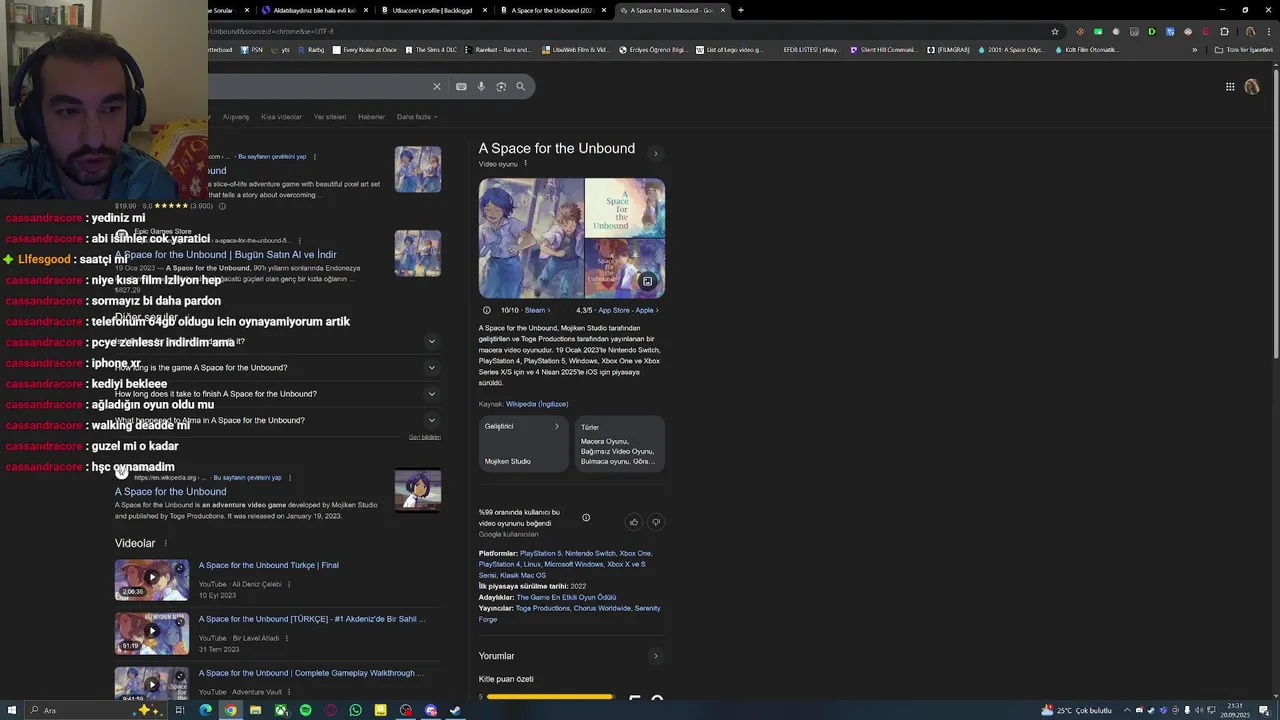
Task: Open the App Store - Apple rating link
Action: pos(617,310)
